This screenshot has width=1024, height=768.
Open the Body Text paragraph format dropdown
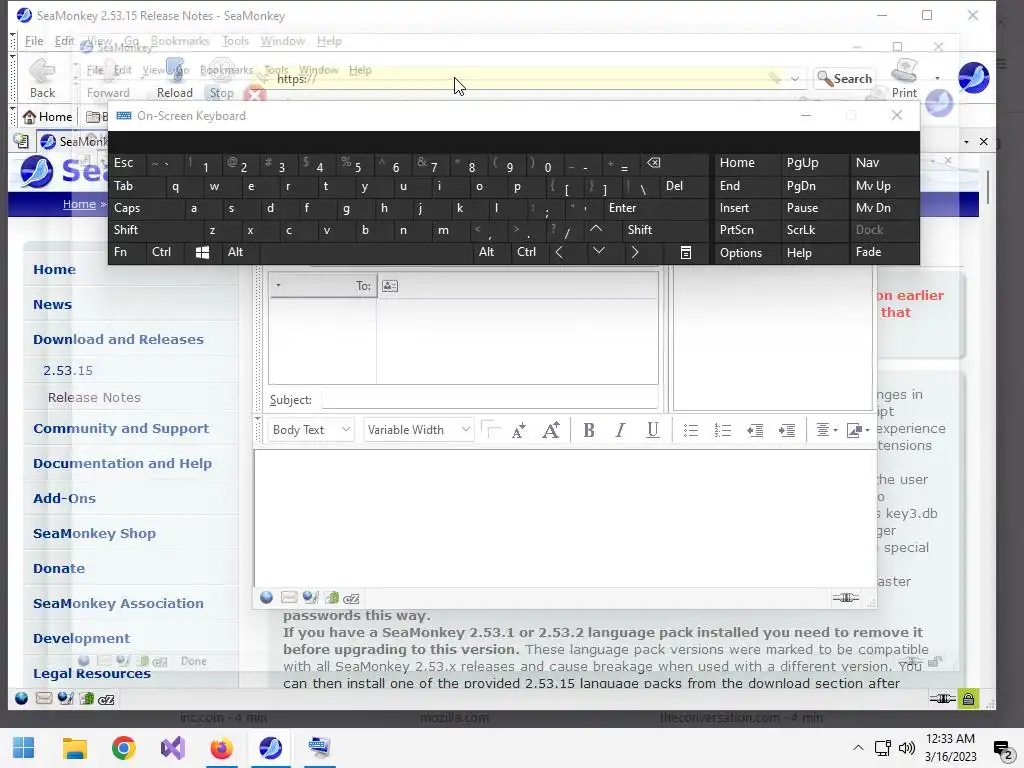click(311, 430)
